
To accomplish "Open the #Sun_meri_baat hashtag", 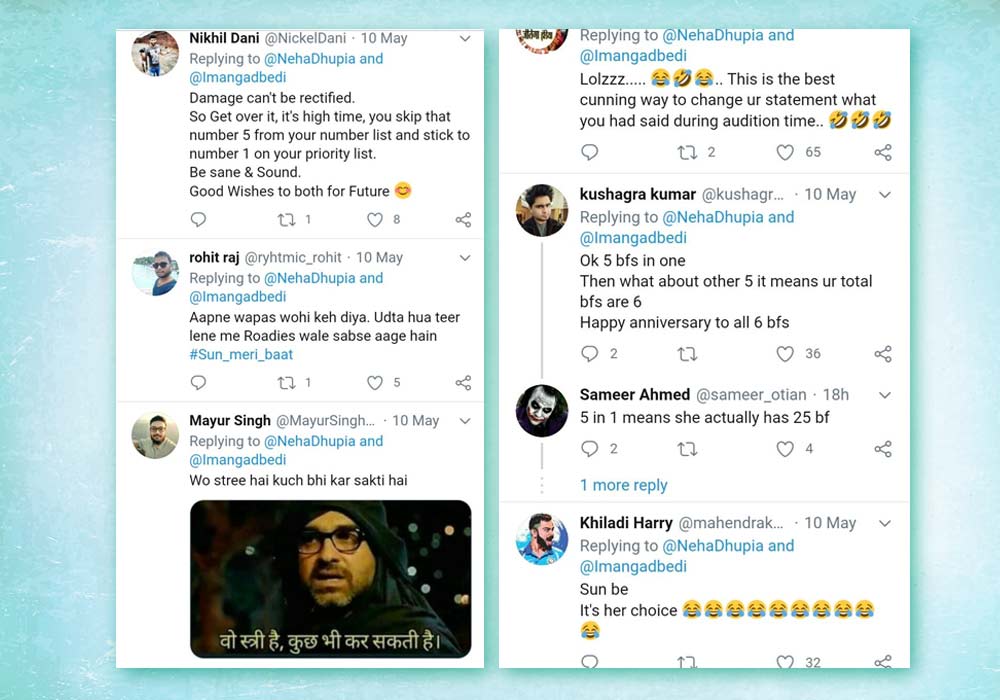I will click(x=241, y=355).
